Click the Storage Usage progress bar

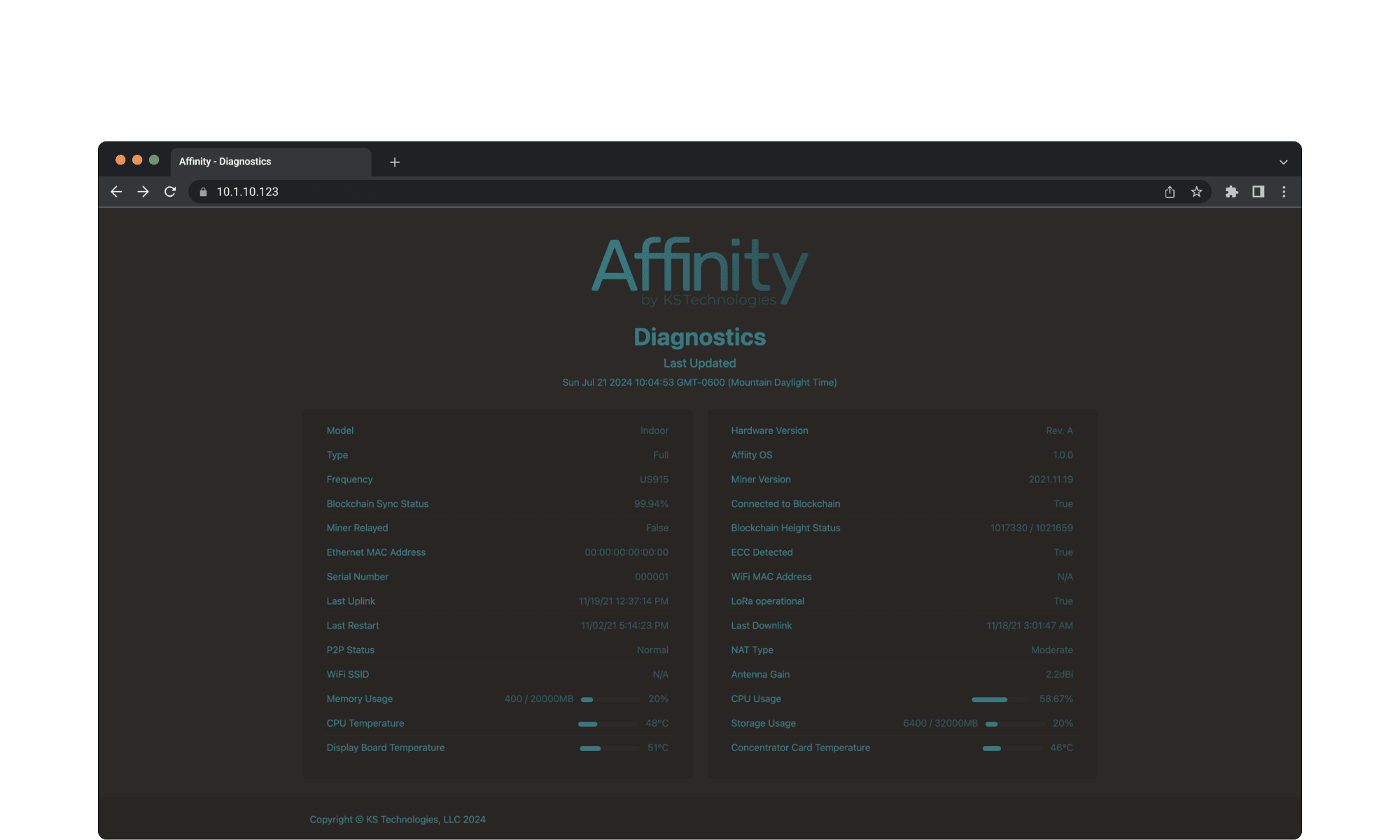point(1014,724)
